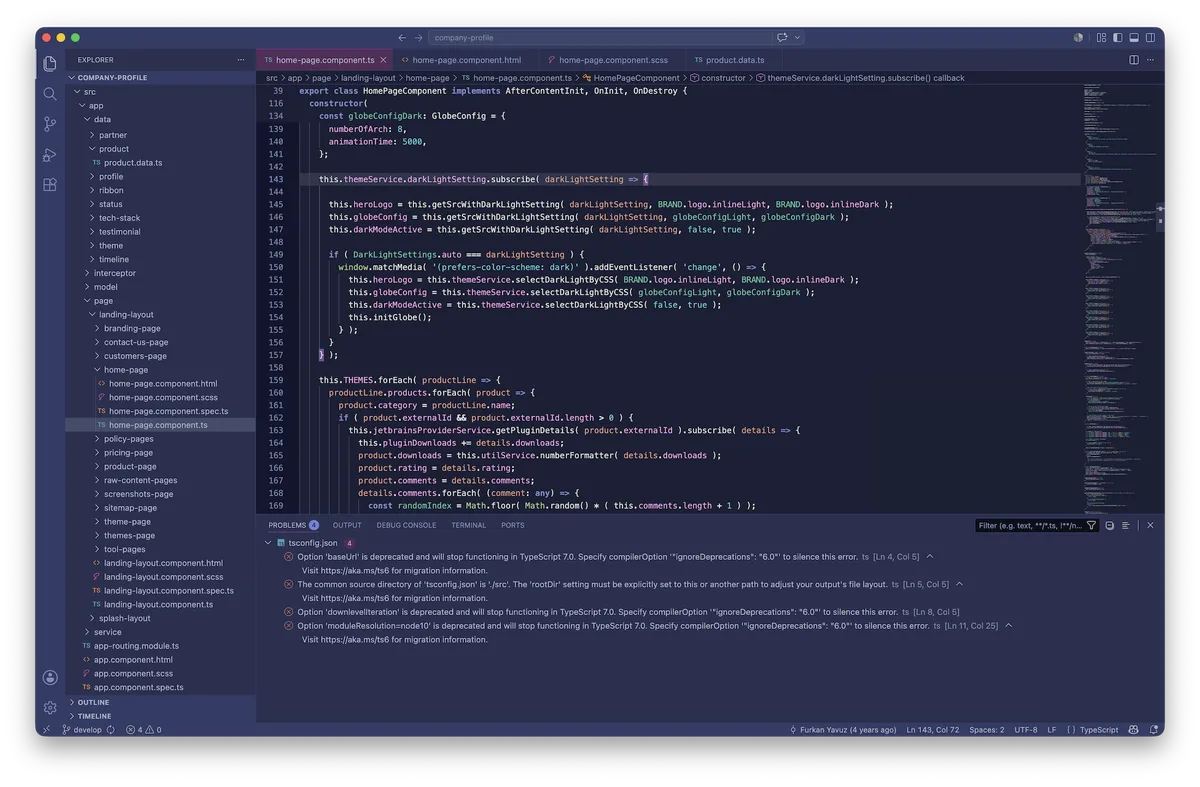
Task: Collapse tsconfig.json problems group
Action: tap(268, 543)
